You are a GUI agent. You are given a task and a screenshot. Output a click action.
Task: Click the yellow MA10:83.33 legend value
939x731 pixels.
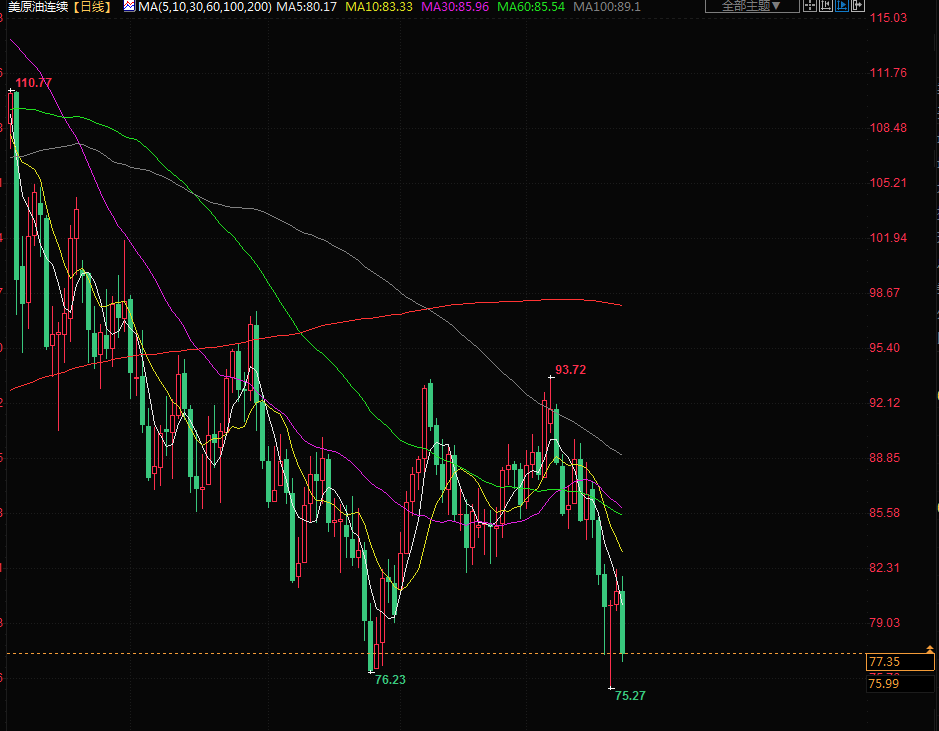point(379,7)
